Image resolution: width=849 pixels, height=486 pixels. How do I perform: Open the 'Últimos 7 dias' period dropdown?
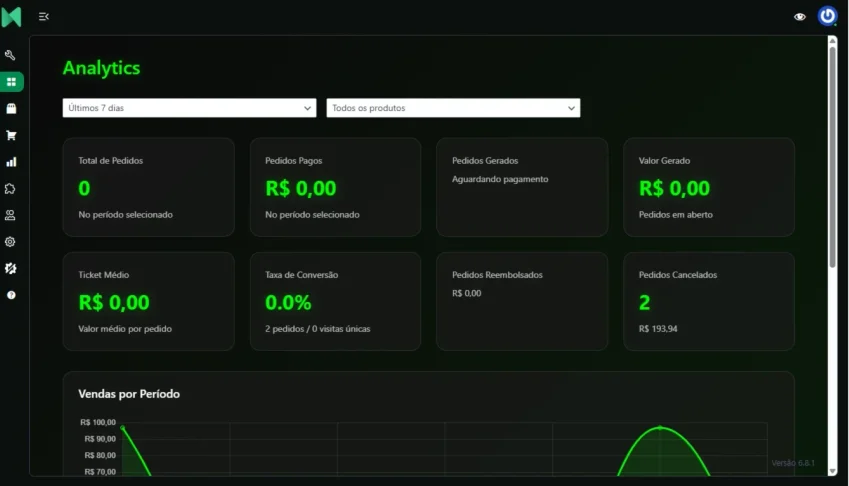[190, 108]
